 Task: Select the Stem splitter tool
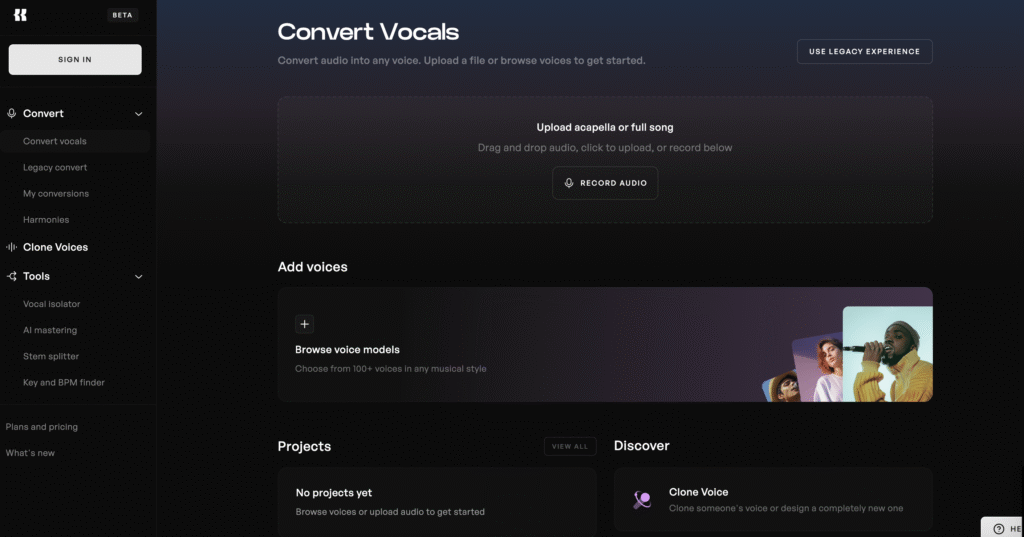pyautogui.click(x=51, y=356)
